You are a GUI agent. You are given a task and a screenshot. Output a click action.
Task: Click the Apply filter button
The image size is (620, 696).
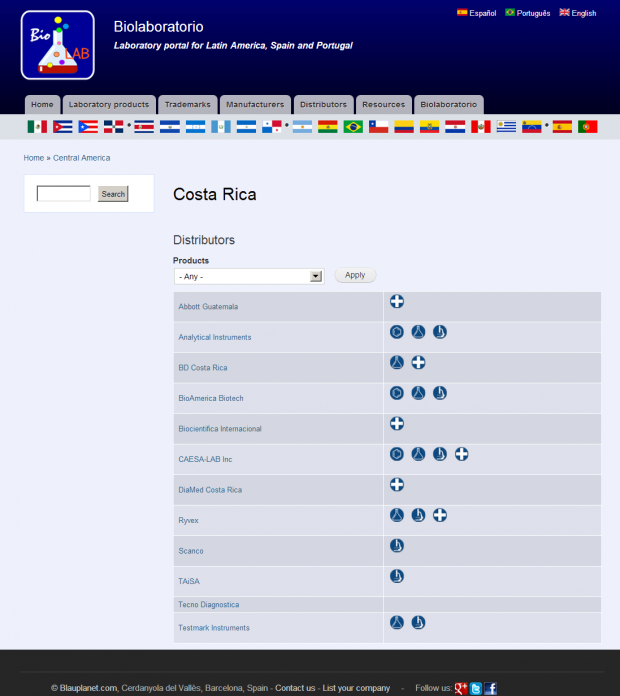355,275
